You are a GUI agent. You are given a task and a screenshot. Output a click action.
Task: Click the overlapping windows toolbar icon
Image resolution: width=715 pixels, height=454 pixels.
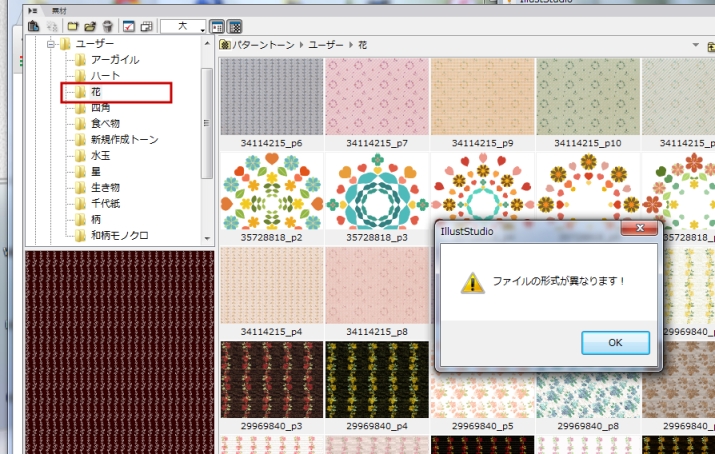click(146, 26)
